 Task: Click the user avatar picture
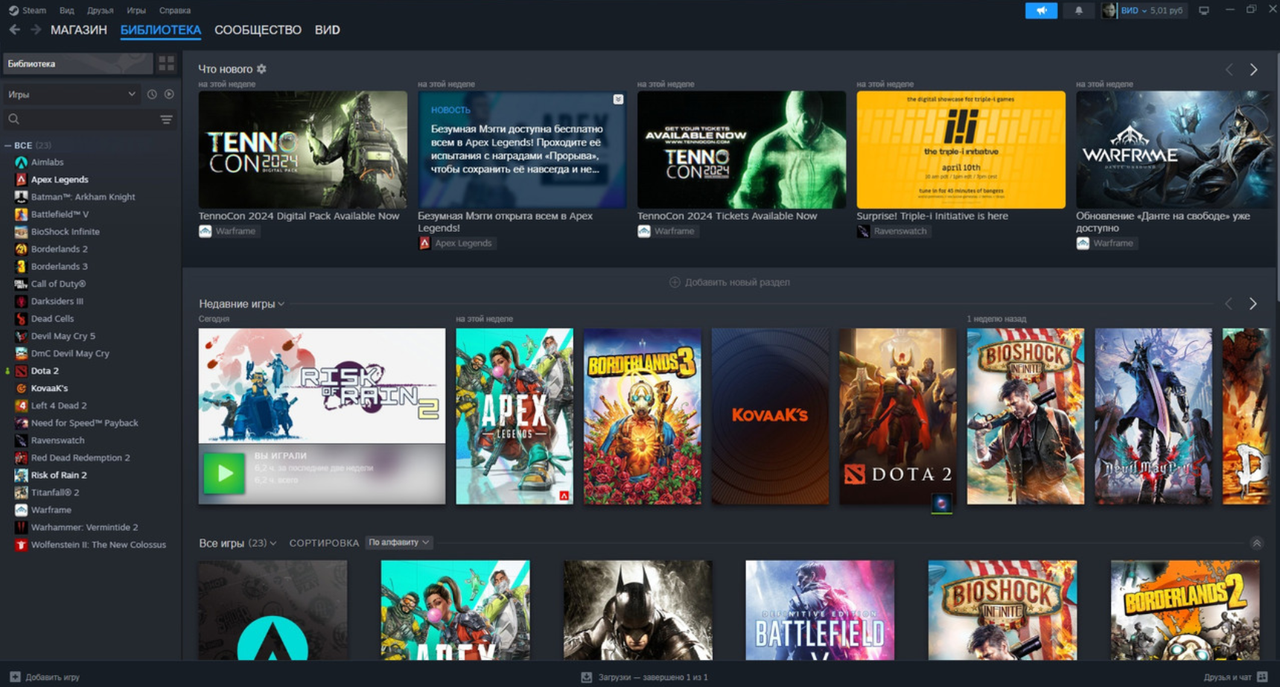point(1109,10)
